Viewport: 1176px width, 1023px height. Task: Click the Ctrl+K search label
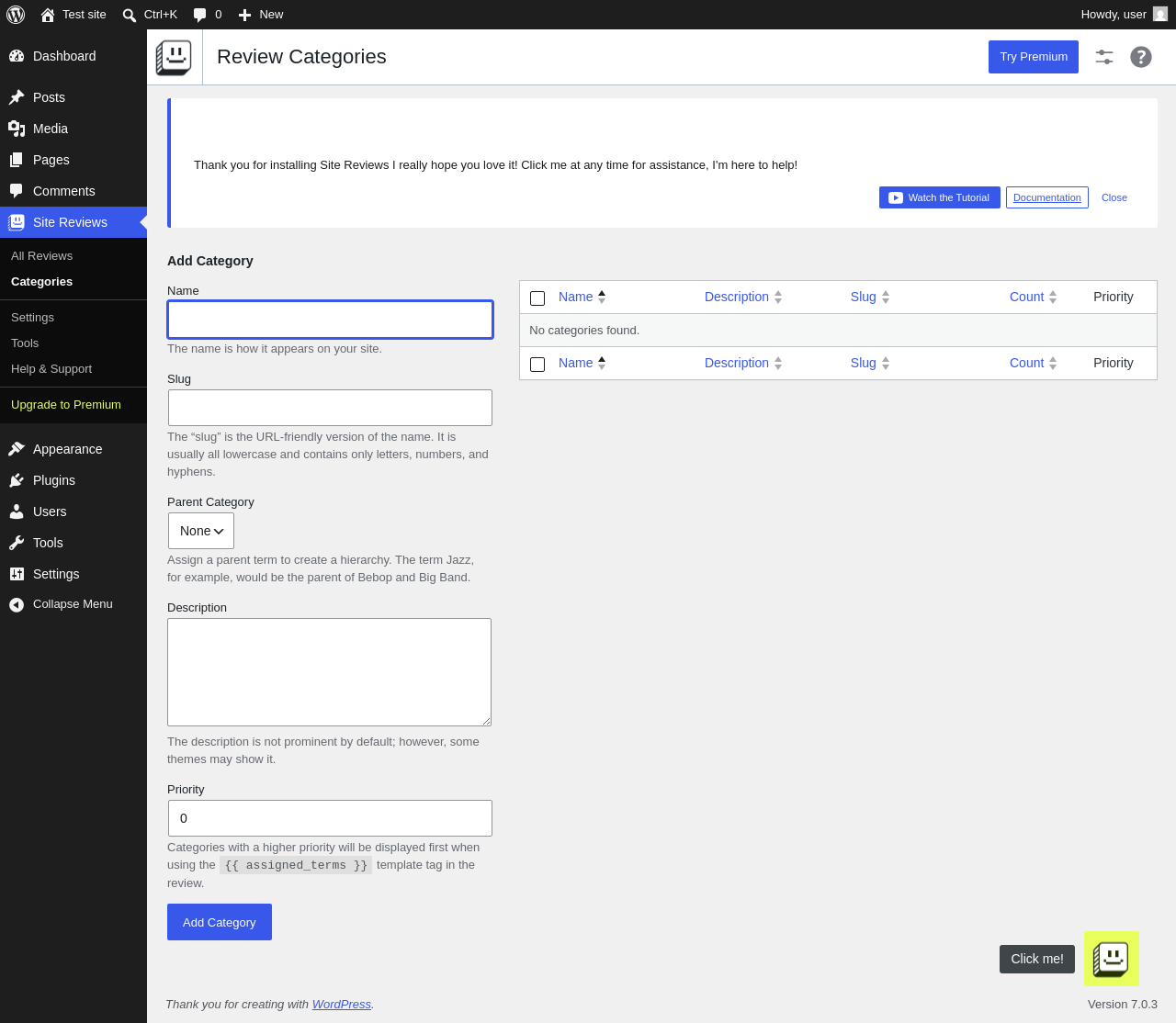coord(161,15)
